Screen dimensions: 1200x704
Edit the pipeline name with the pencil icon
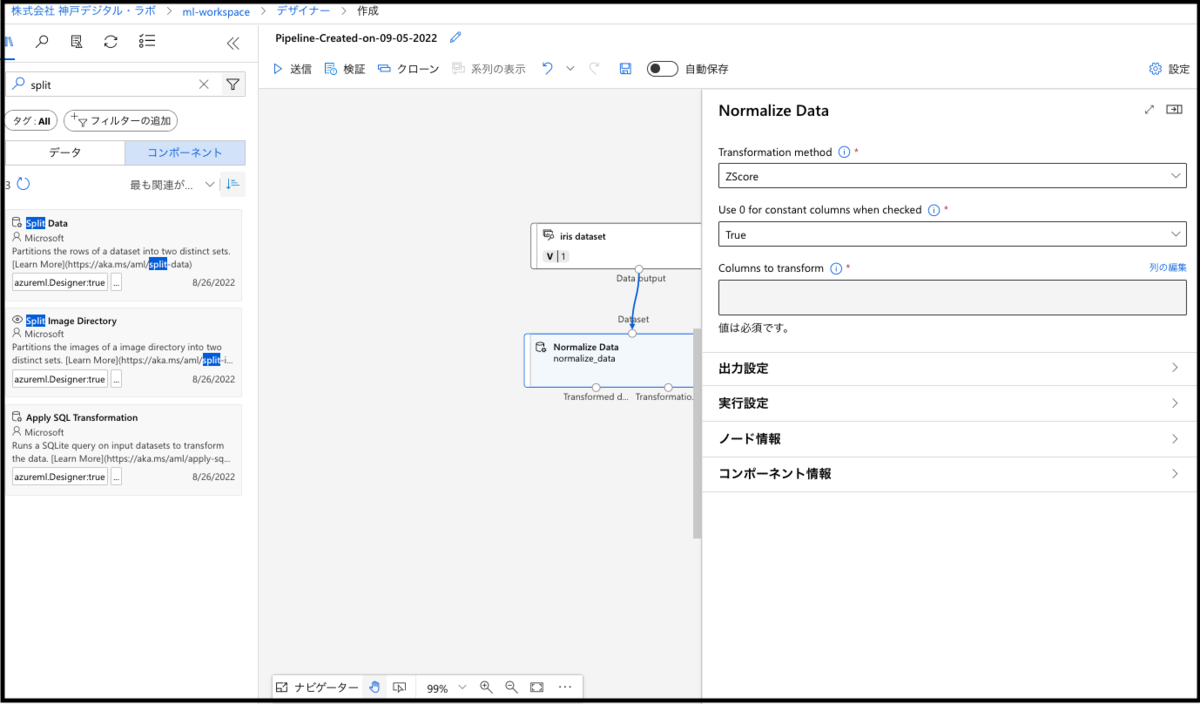tap(456, 37)
